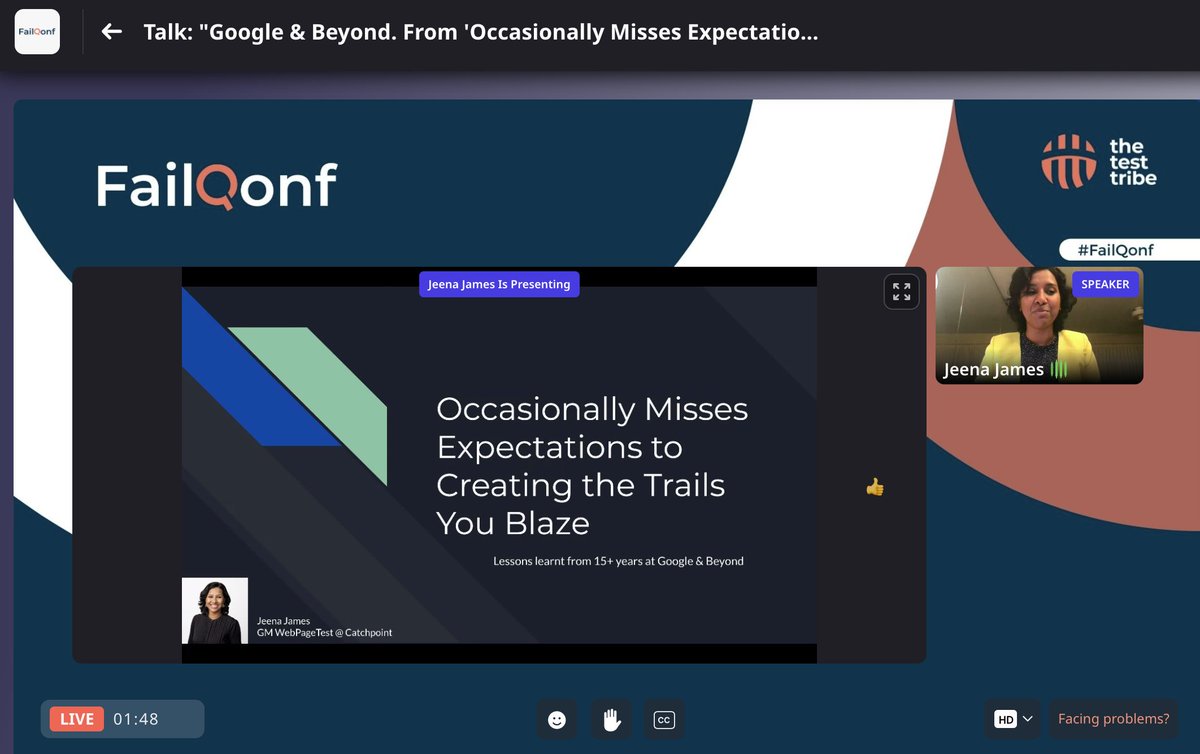
Task: Click the FailQonf logo in the top bar
Action: click(37, 32)
